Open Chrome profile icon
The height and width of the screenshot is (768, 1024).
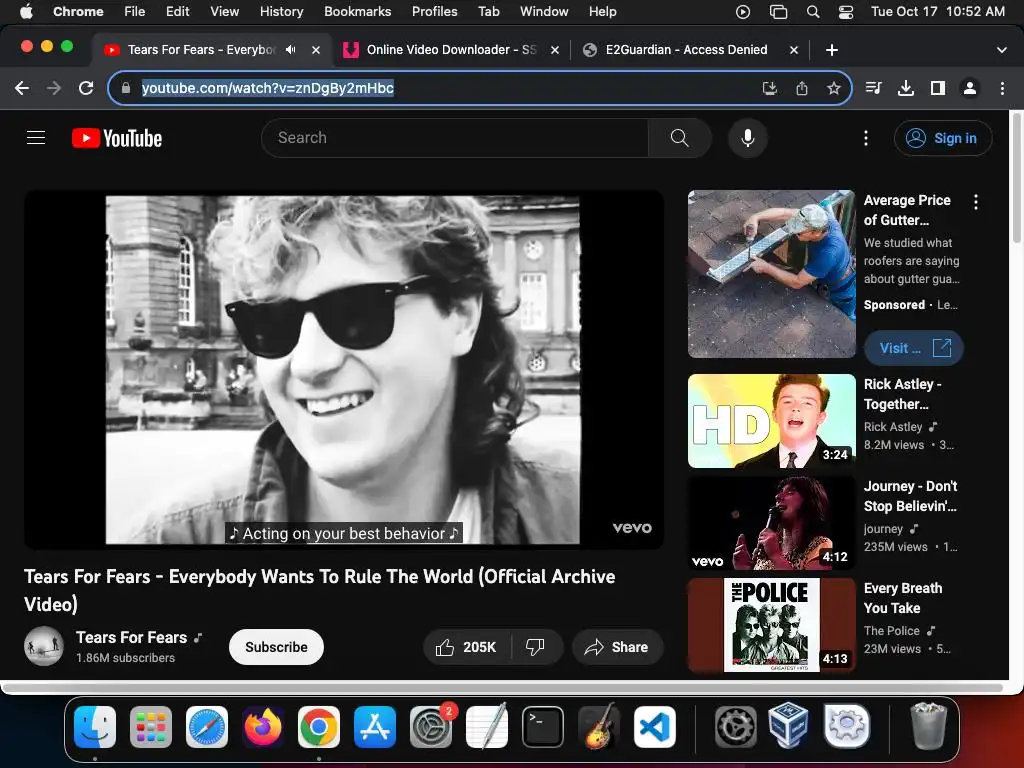[x=970, y=88]
